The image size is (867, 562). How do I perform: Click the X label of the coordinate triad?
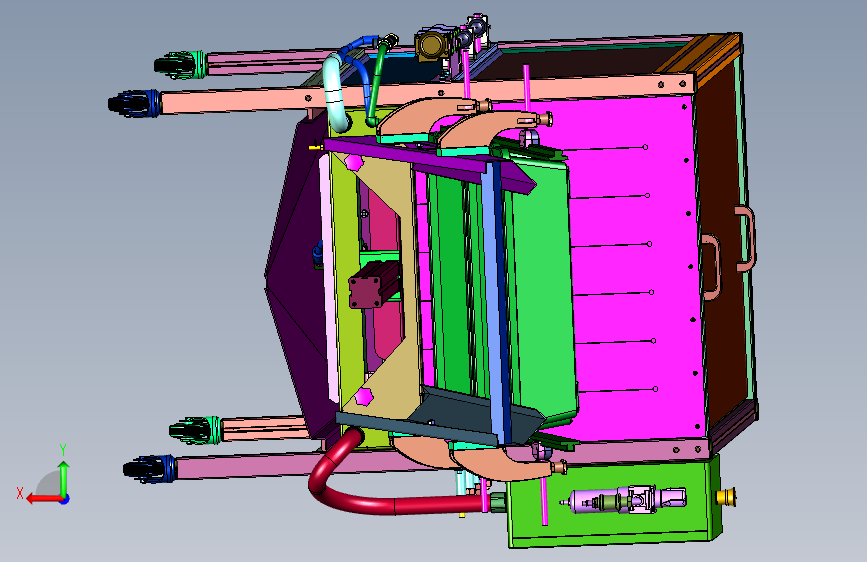[20, 493]
